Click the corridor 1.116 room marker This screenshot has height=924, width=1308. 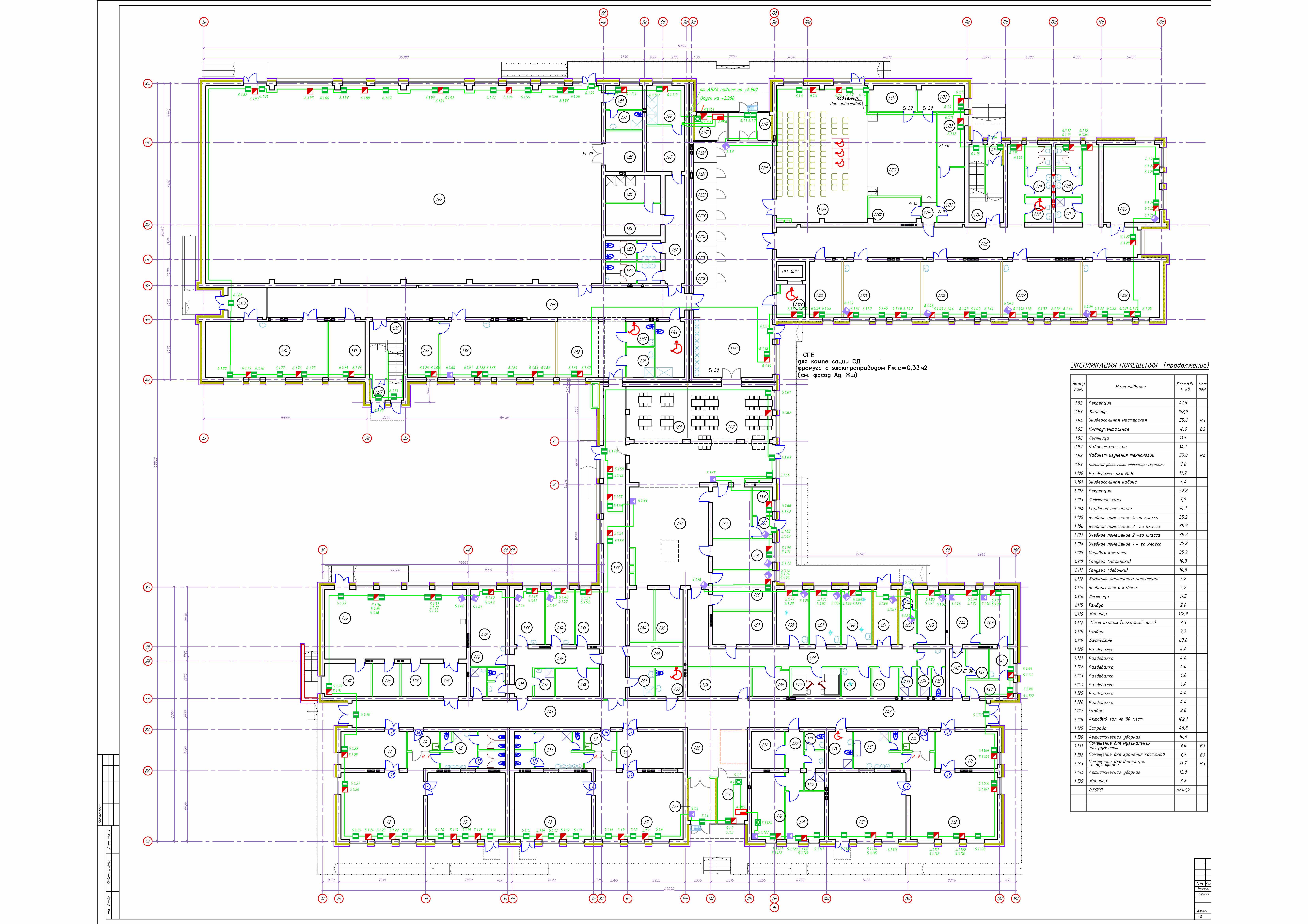click(985, 244)
